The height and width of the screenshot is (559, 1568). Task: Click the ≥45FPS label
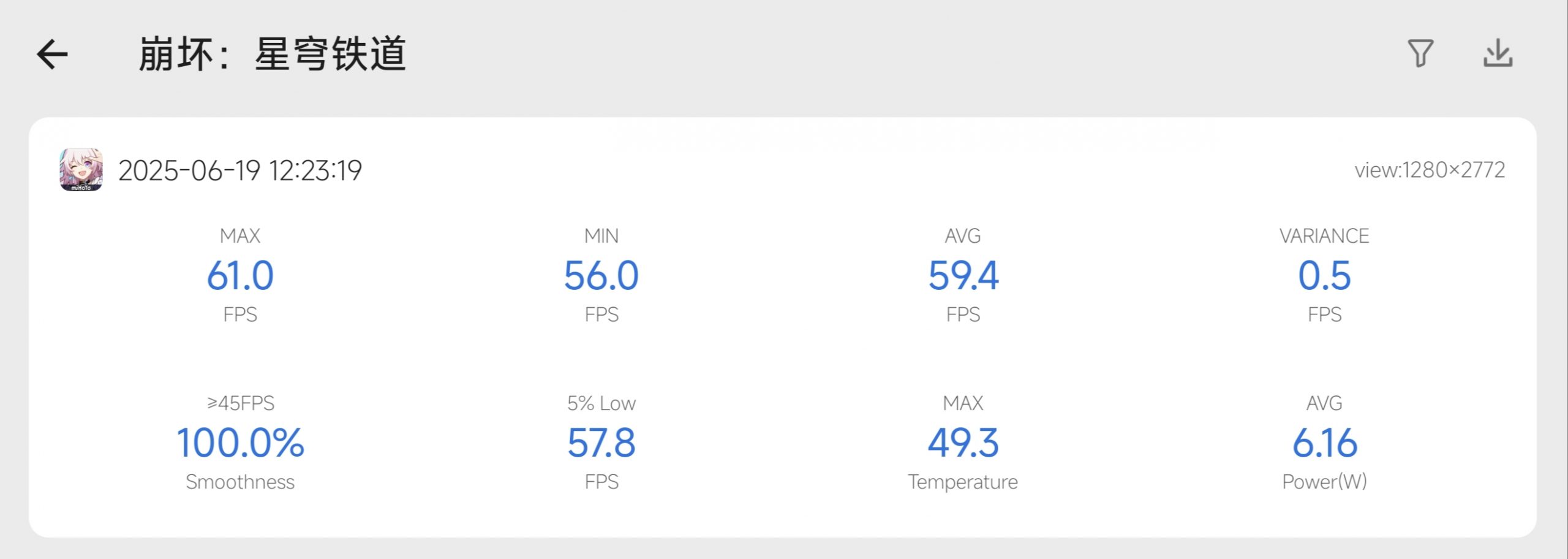coord(240,403)
